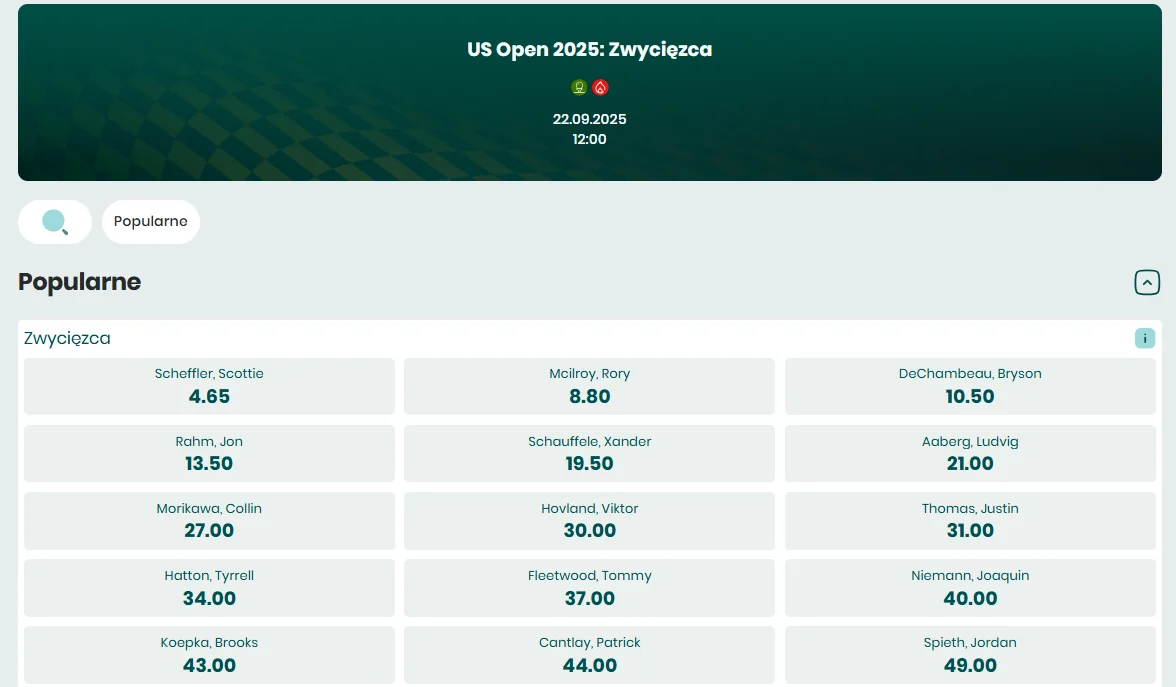Open the search for players

click(x=55, y=222)
